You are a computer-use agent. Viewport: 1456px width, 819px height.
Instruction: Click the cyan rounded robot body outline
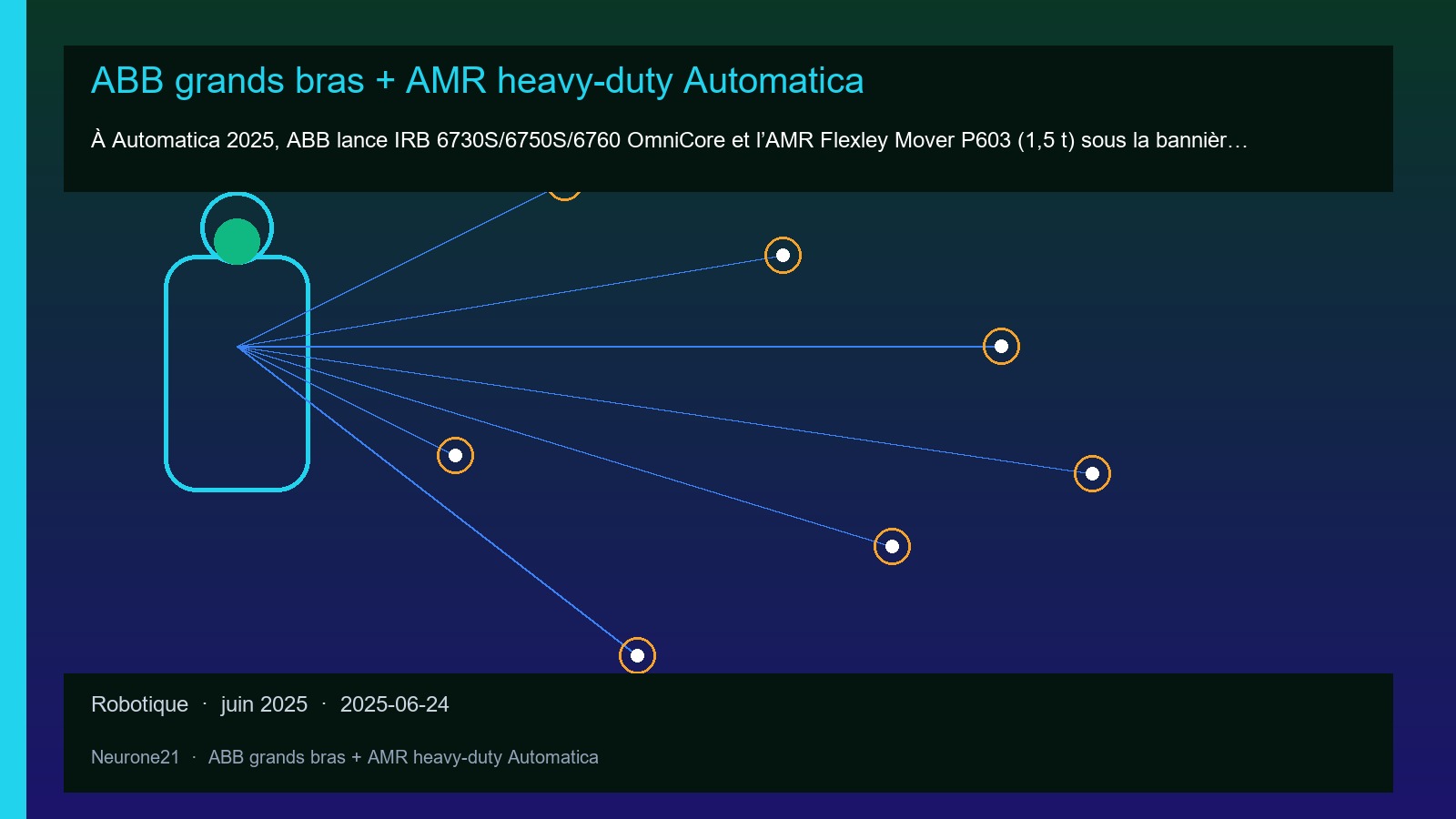click(237, 373)
